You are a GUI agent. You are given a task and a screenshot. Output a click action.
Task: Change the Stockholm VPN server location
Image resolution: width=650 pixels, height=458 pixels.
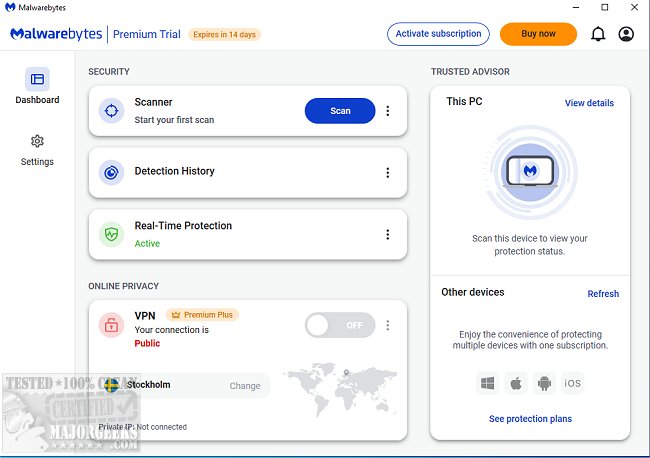pyautogui.click(x=245, y=386)
